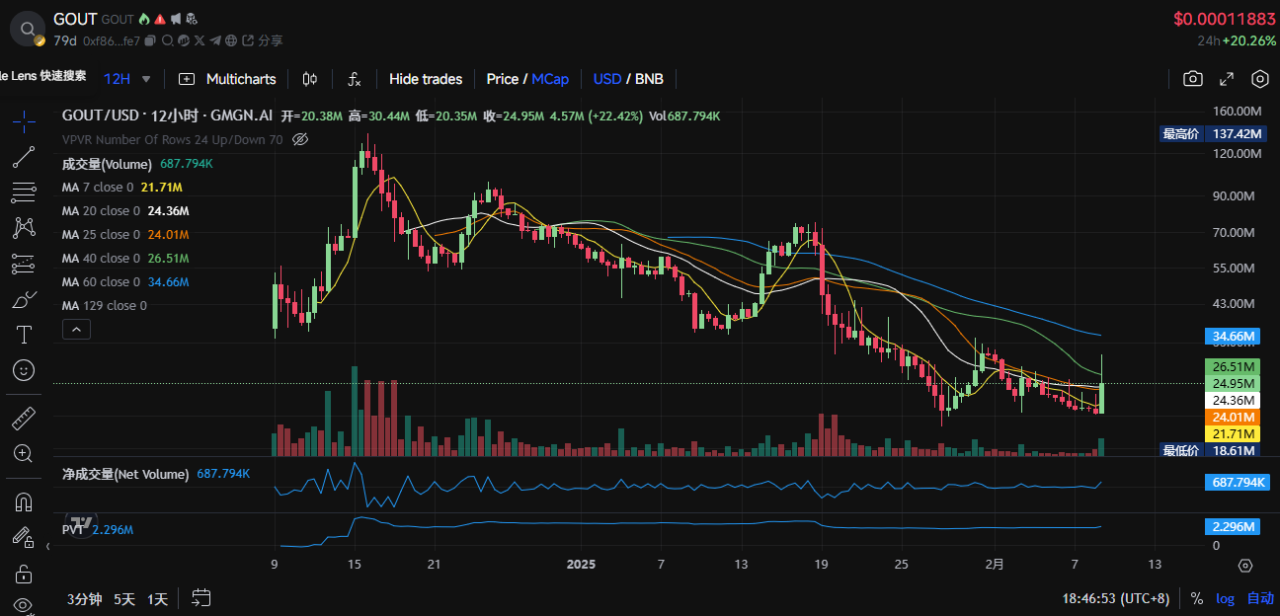This screenshot has height=616, width=1280.
Task: Toggle log scale on the price axis
Action: click(1225, 598)
